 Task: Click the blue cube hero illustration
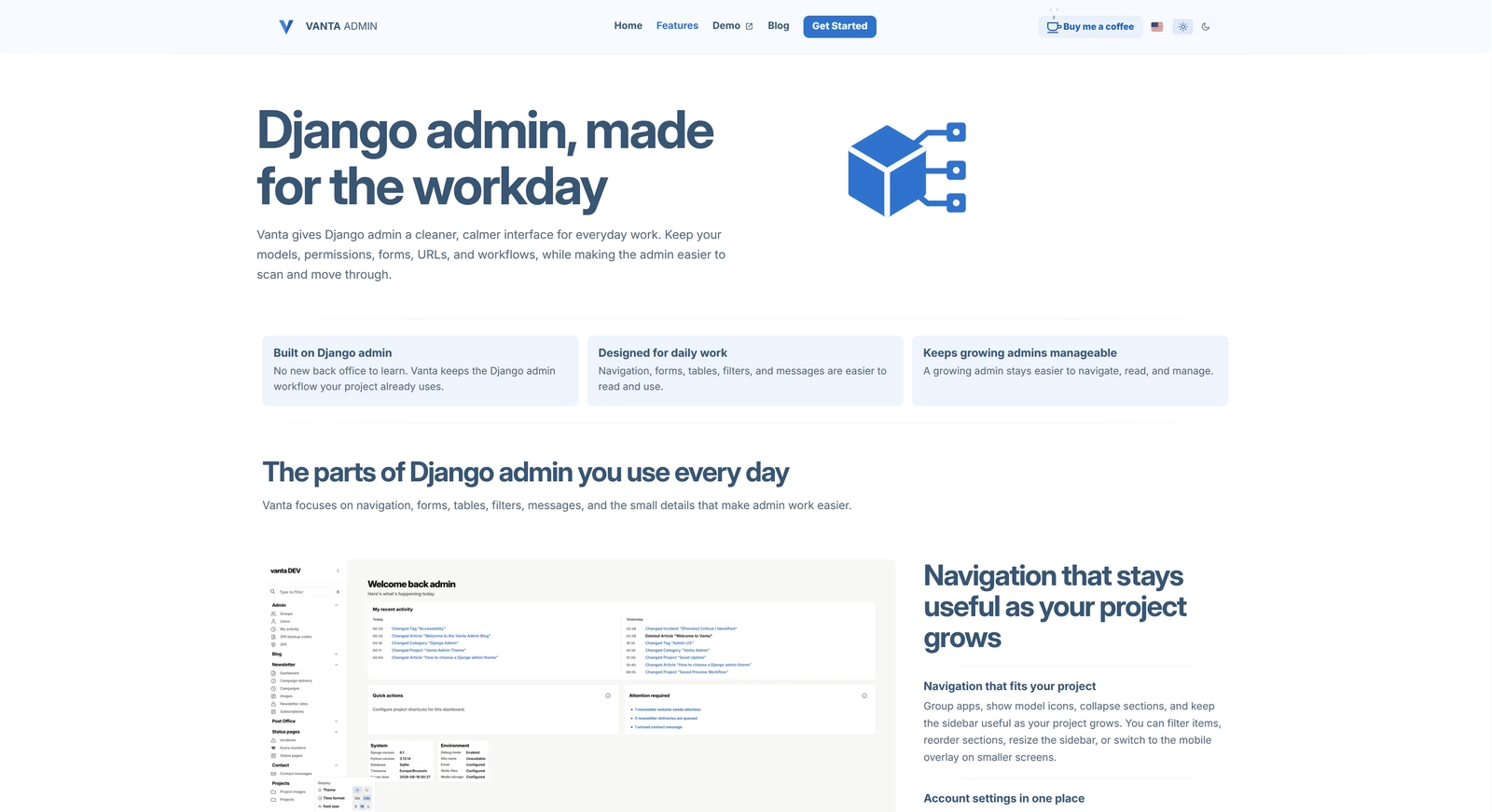906,170
